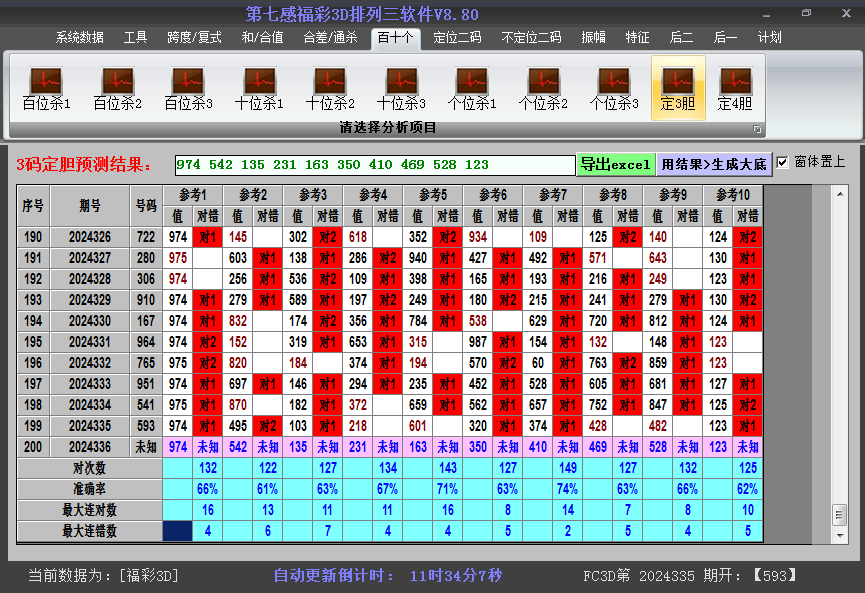The height and width of the screenshot is (593, 865).
Task: Click the 149 correct count cell
Action: coord(568,468)
